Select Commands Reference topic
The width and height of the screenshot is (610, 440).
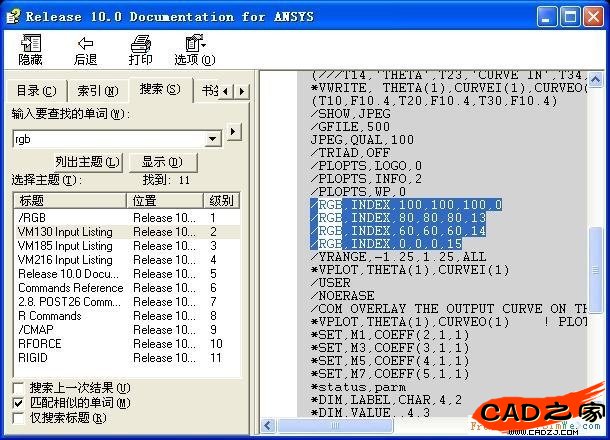(127, 288)
